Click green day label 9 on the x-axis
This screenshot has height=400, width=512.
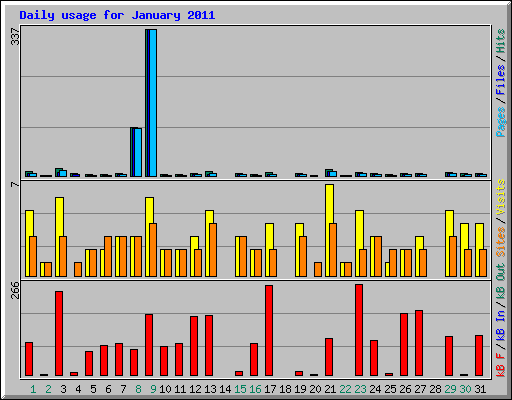[x=153, y=389]
